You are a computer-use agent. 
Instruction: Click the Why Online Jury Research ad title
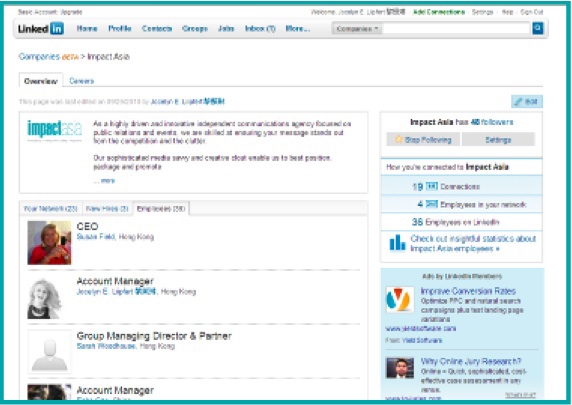click(471, 361)
